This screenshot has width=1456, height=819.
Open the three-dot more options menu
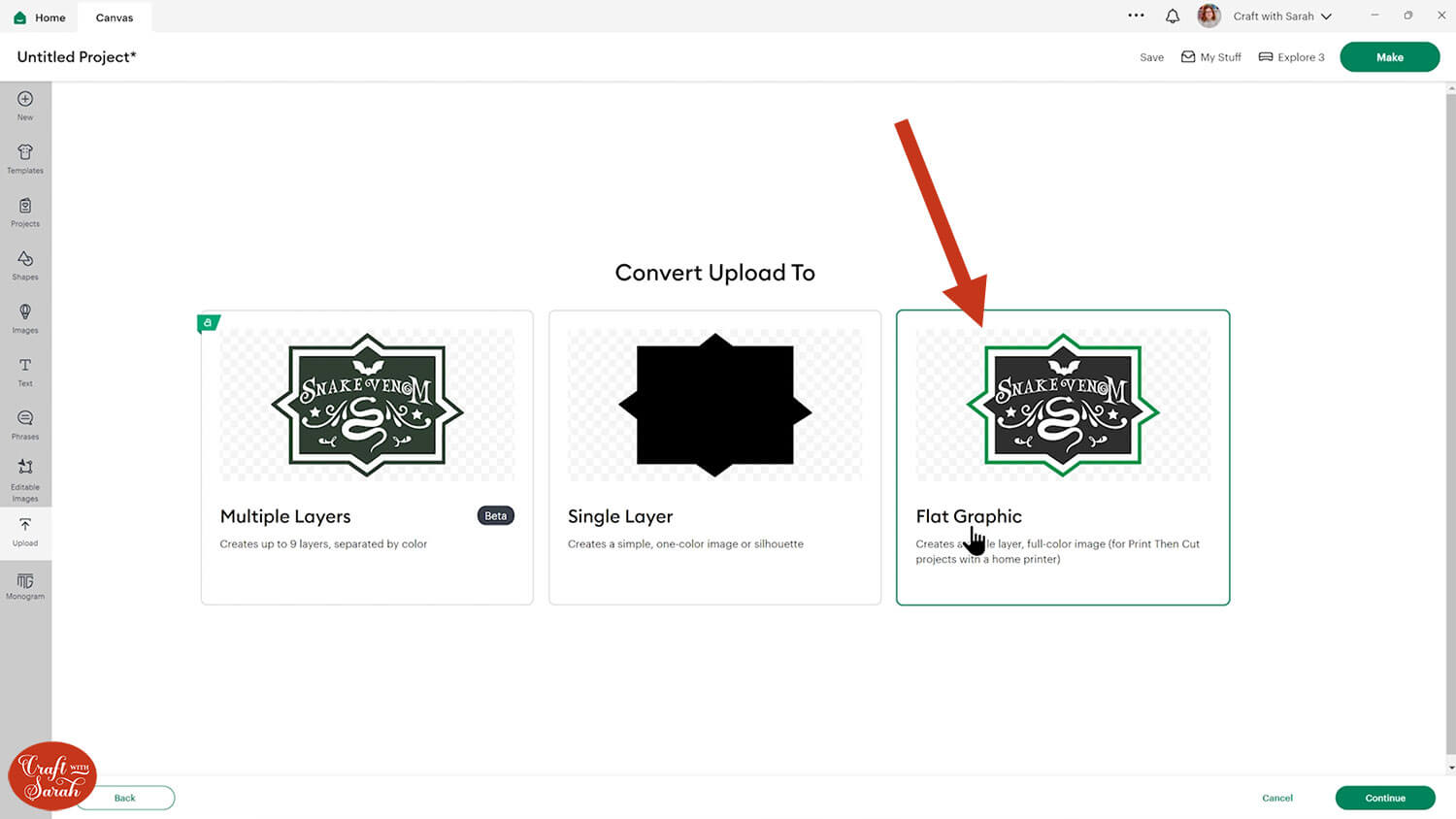point(1136,16)
